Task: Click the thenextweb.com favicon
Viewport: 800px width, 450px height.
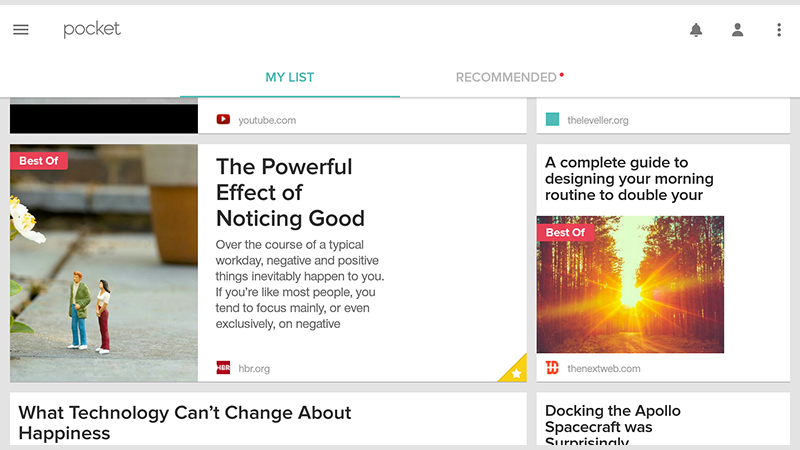Action: (552, 367)
